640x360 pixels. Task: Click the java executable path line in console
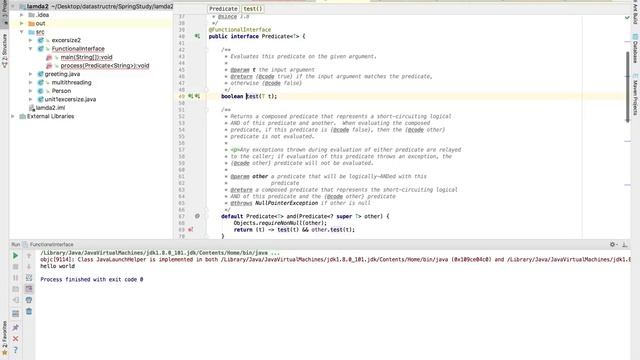(160, 253)
